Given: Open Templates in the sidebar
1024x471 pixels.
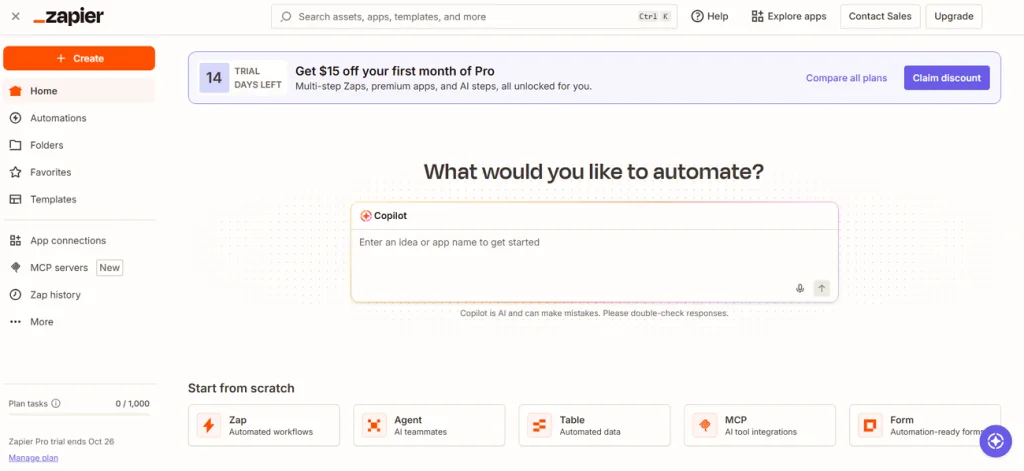Looking at the screenshot, I should [79, 199].
